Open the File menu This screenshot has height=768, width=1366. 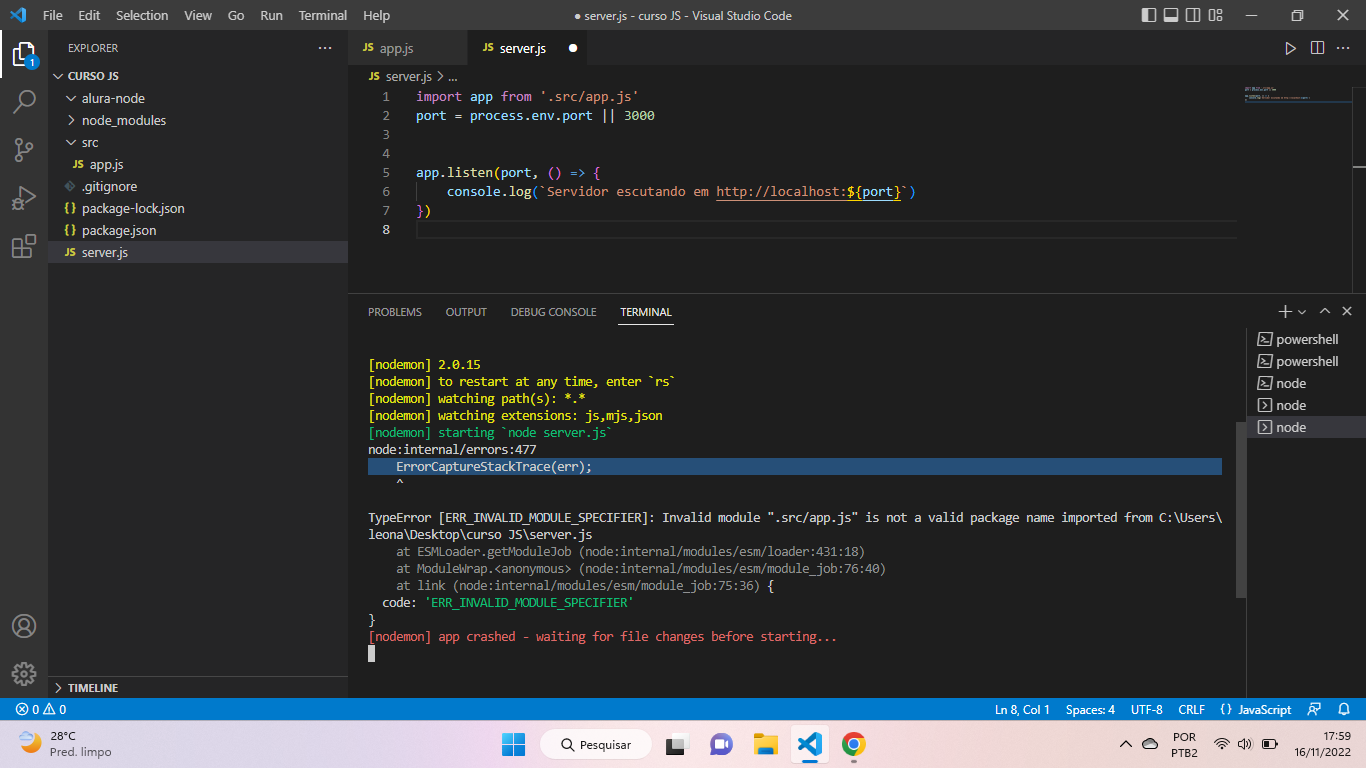53,15
